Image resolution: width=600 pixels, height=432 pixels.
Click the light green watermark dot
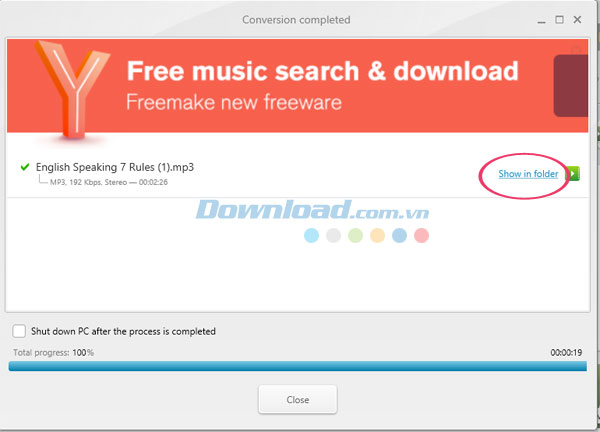pos(355,235)
